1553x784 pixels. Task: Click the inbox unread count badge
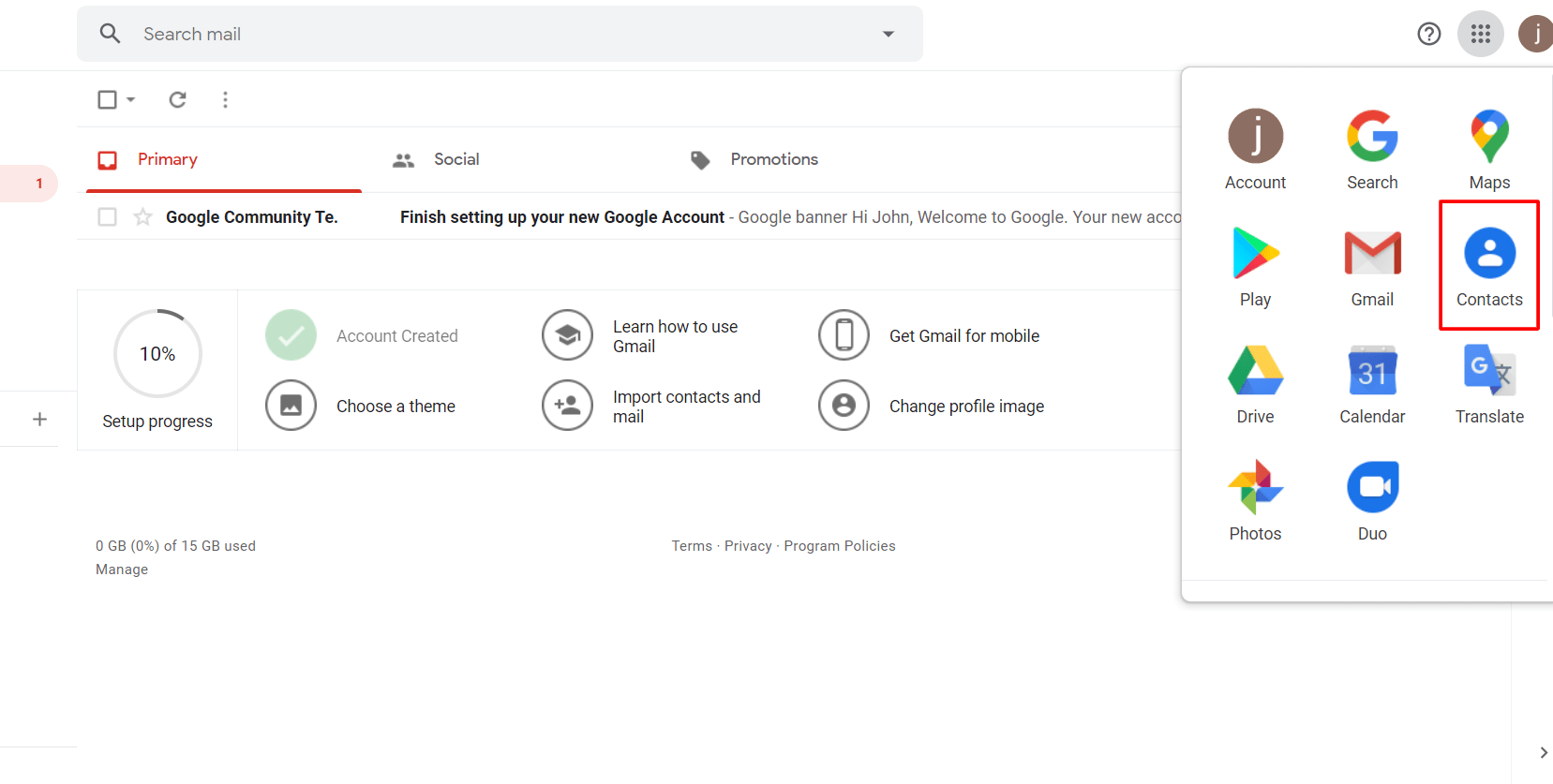click(39, 184)
